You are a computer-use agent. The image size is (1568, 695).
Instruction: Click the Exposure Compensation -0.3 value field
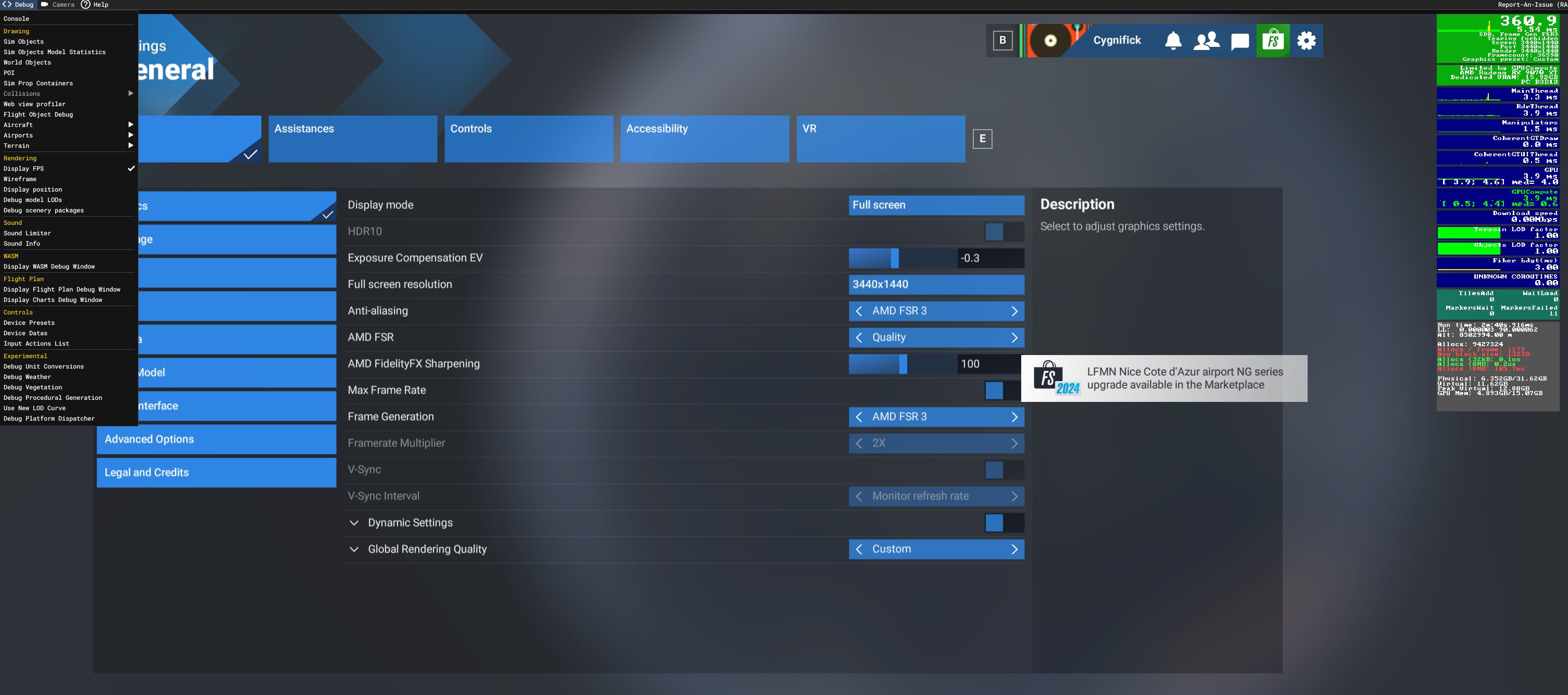(990, 258)
